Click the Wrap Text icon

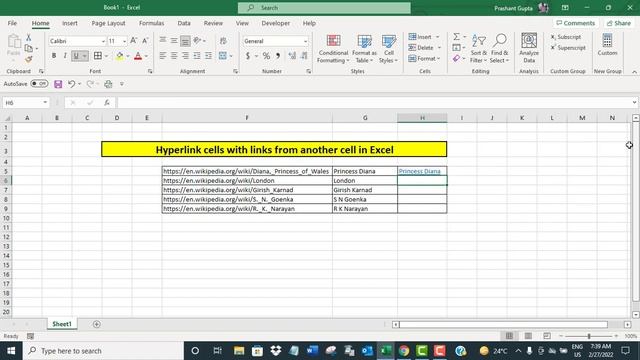point(223,41)
